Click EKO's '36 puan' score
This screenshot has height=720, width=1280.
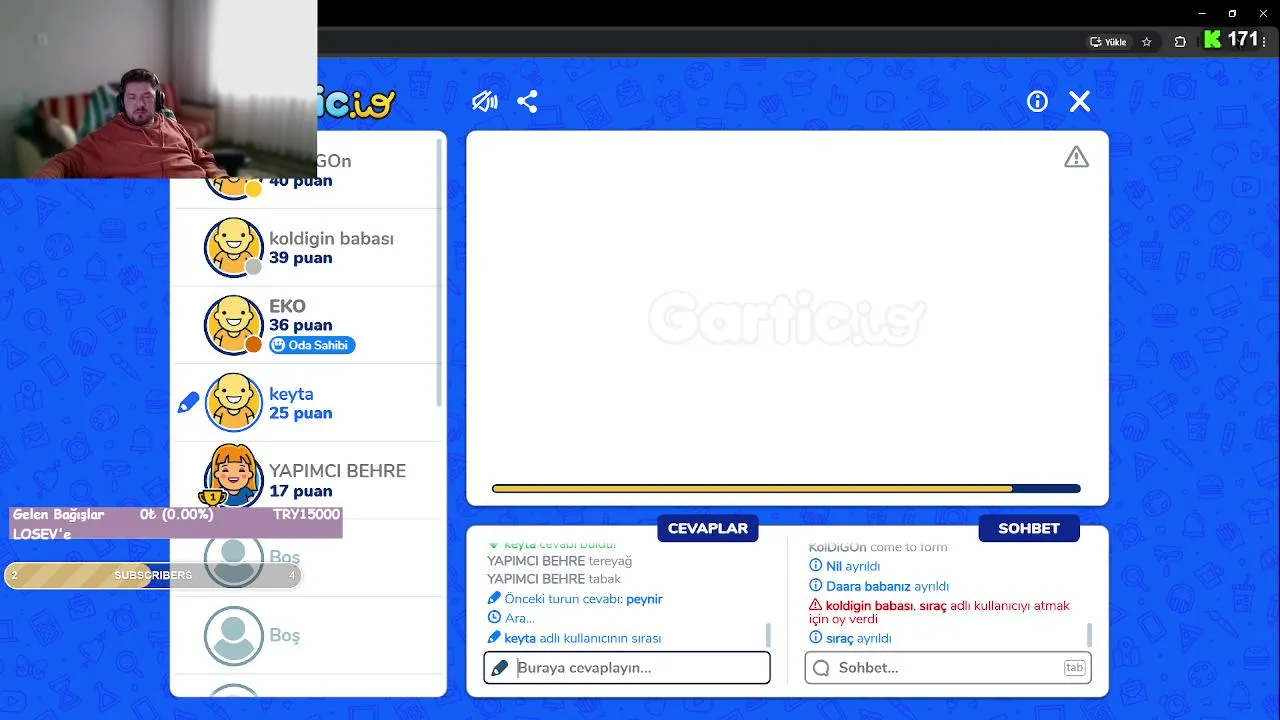300,325
